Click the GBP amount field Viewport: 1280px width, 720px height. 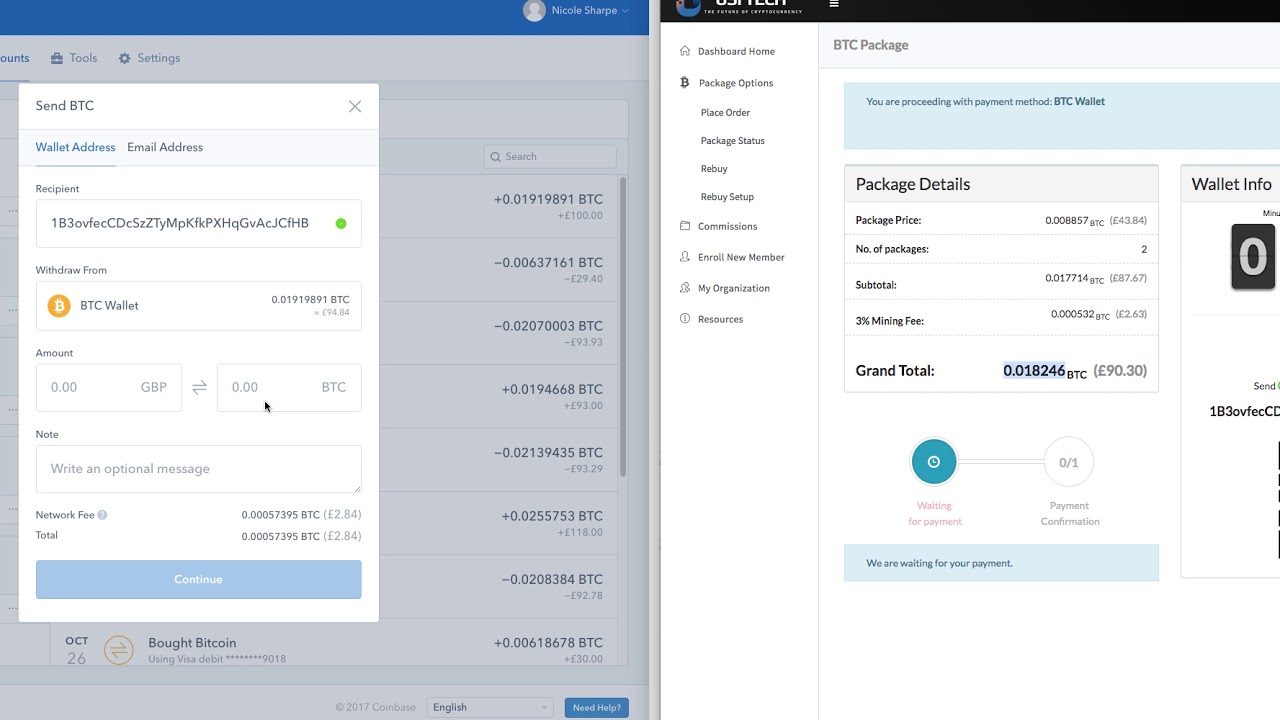point(109,387)
